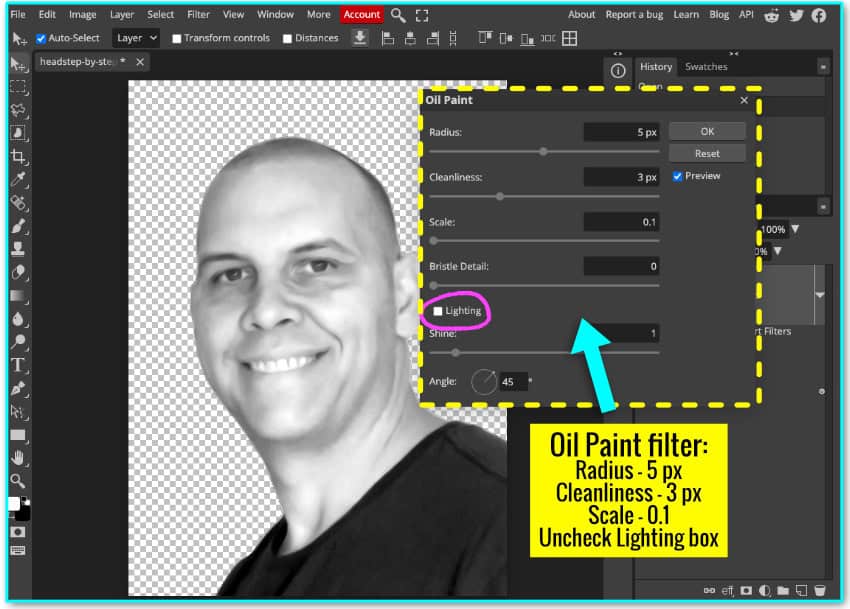Open the Filter menu

(198, 15)
